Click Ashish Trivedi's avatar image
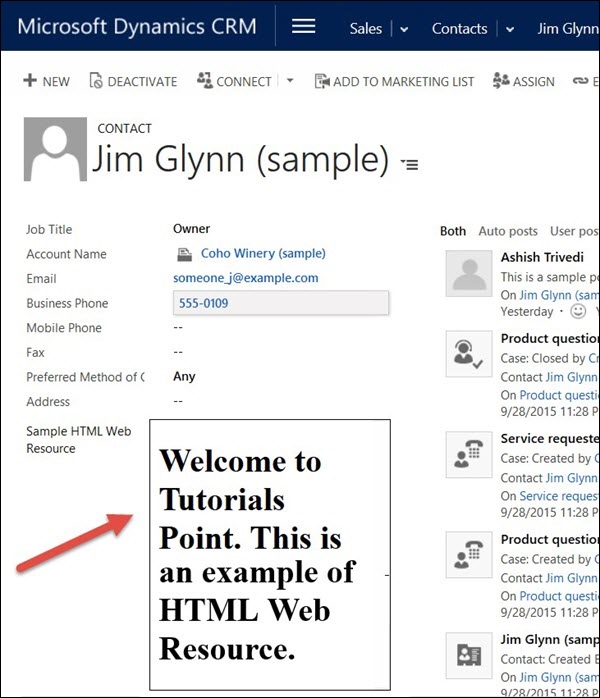This screenshot has height=698, width=600. [469, 273]
